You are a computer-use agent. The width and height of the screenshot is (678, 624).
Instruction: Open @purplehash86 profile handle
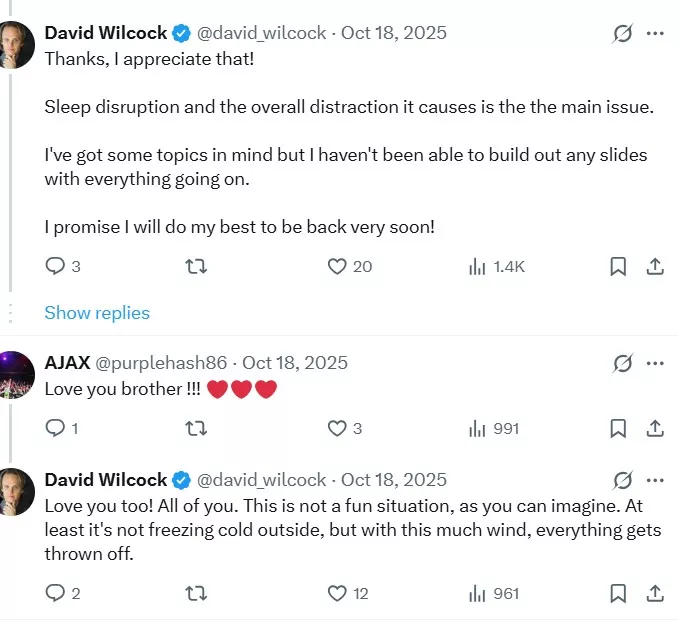(x=161, y=363)
